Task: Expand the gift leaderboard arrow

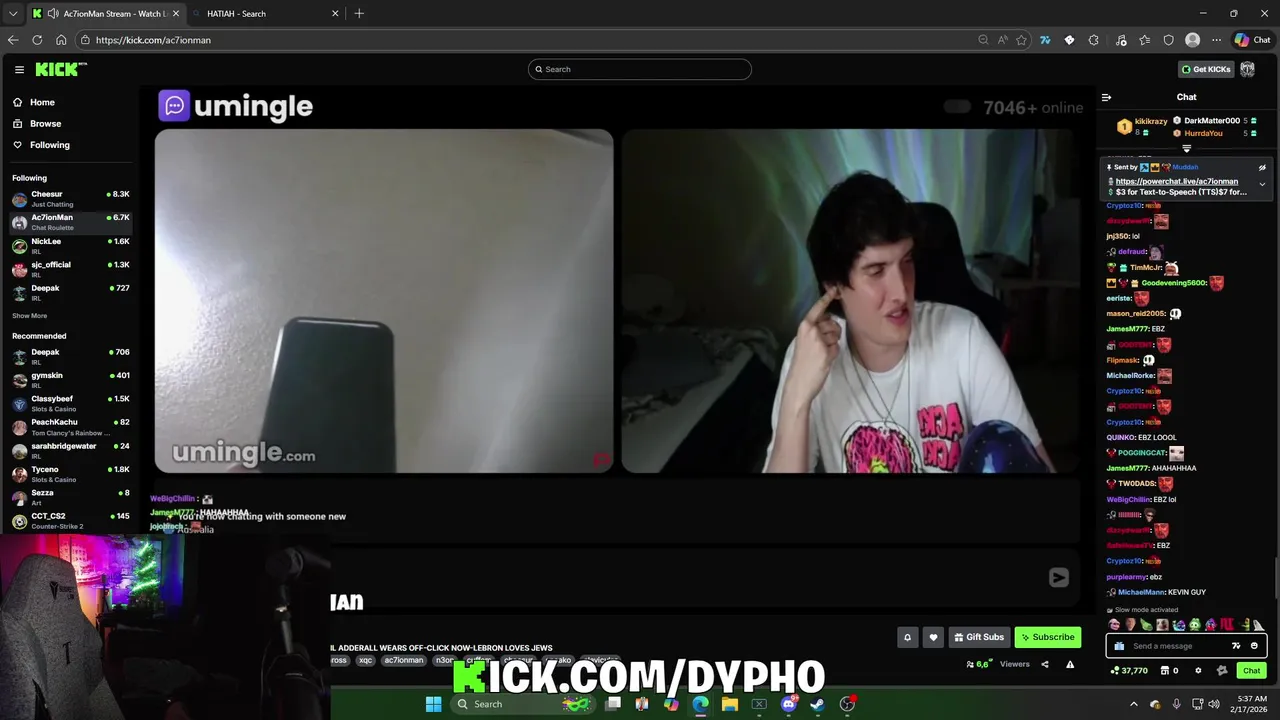Action: (x=1187, y=148)
